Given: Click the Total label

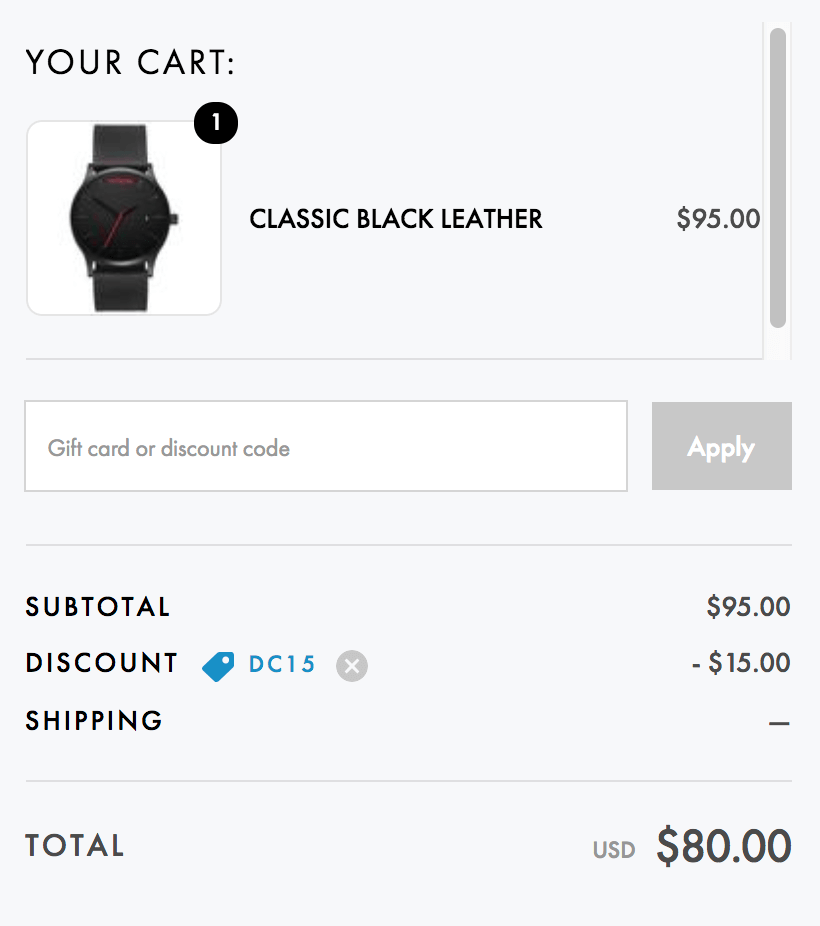Looking at the screenshot, I should click(x=75, y=846).
